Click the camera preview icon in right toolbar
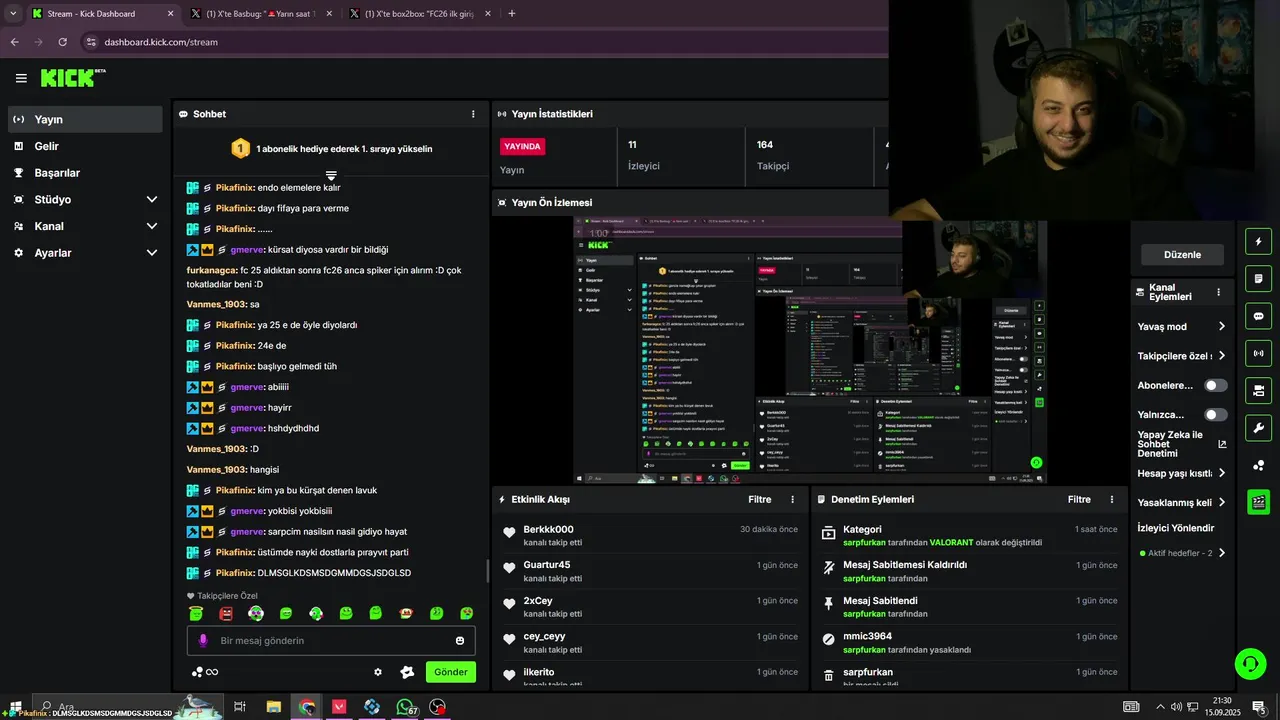1280x720 pixels. (x=1258, y=390)
